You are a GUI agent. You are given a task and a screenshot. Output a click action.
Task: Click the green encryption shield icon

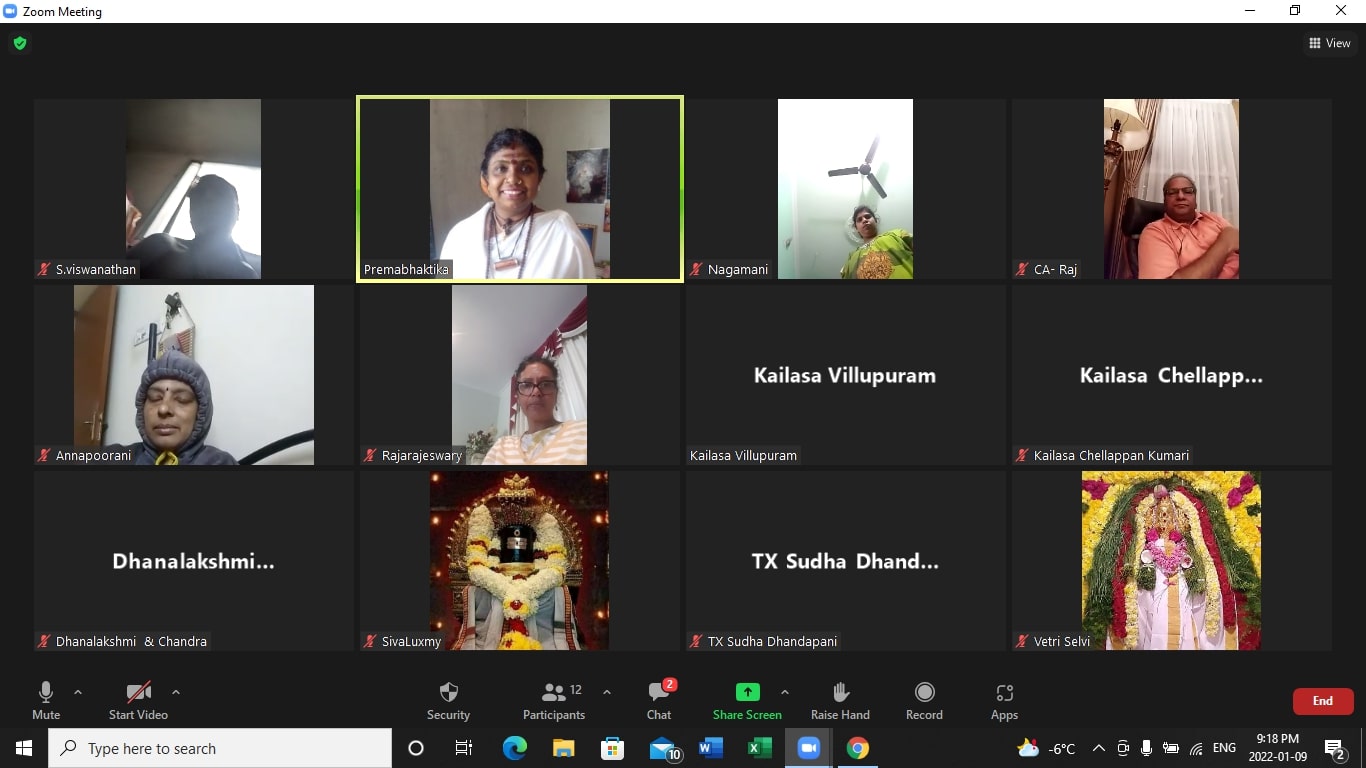[20, 43]
